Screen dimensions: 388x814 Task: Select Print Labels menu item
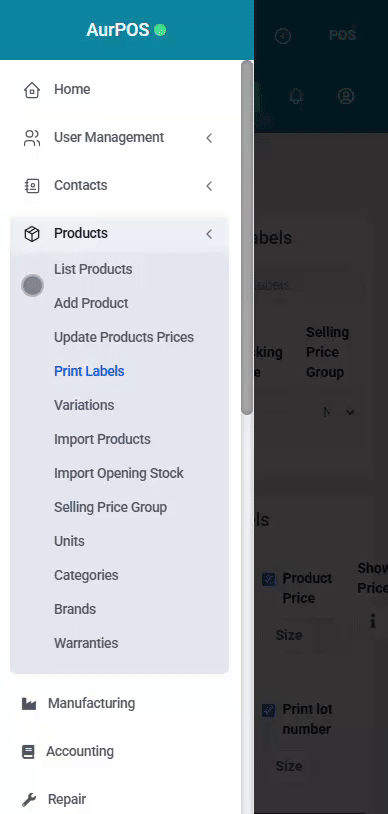[x=89, y=371]
